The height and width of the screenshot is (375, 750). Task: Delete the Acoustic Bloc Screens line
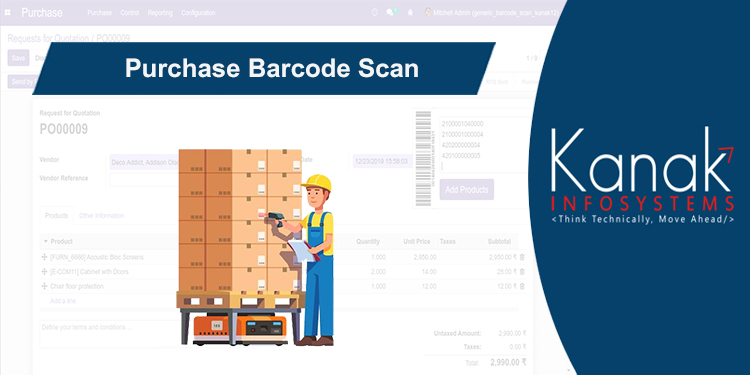tap(522, 257)
